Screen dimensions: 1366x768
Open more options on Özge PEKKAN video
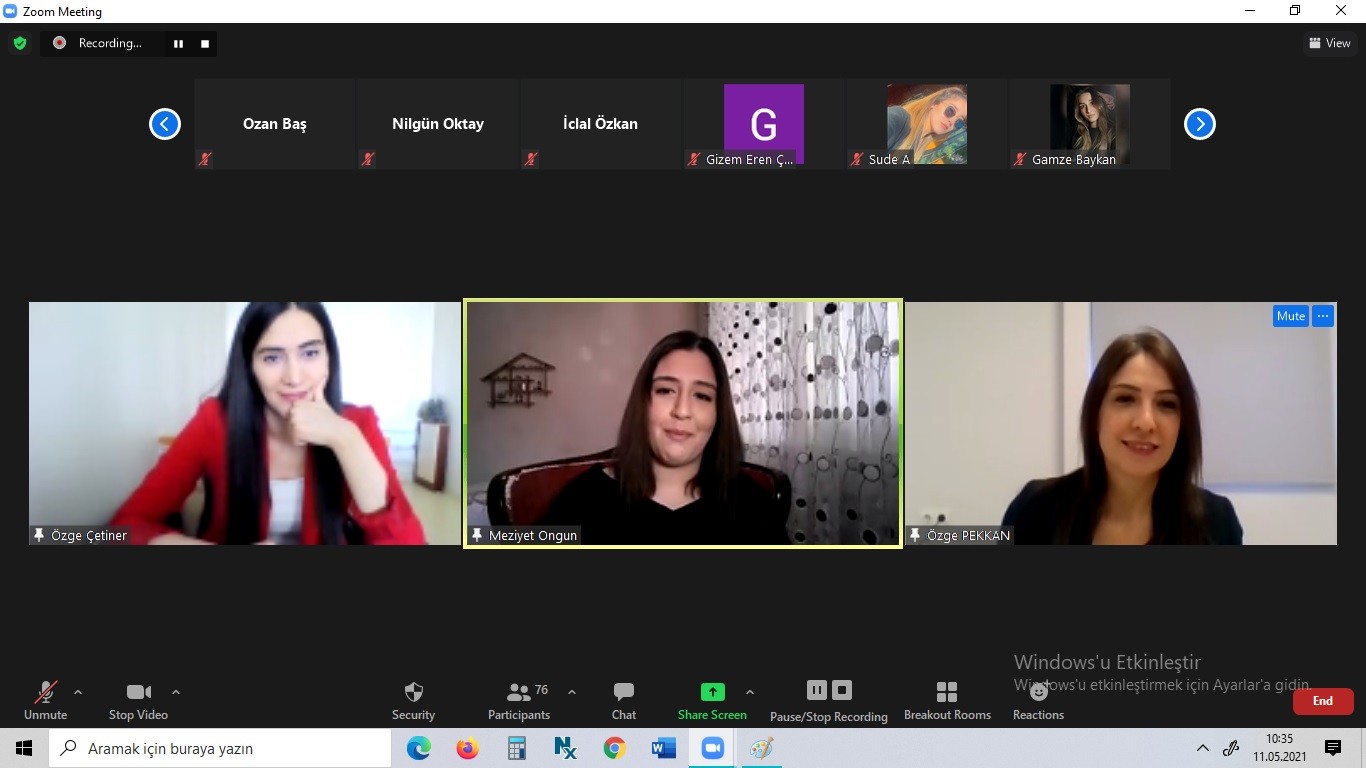pyautogui.click(x=1323, y=316)
